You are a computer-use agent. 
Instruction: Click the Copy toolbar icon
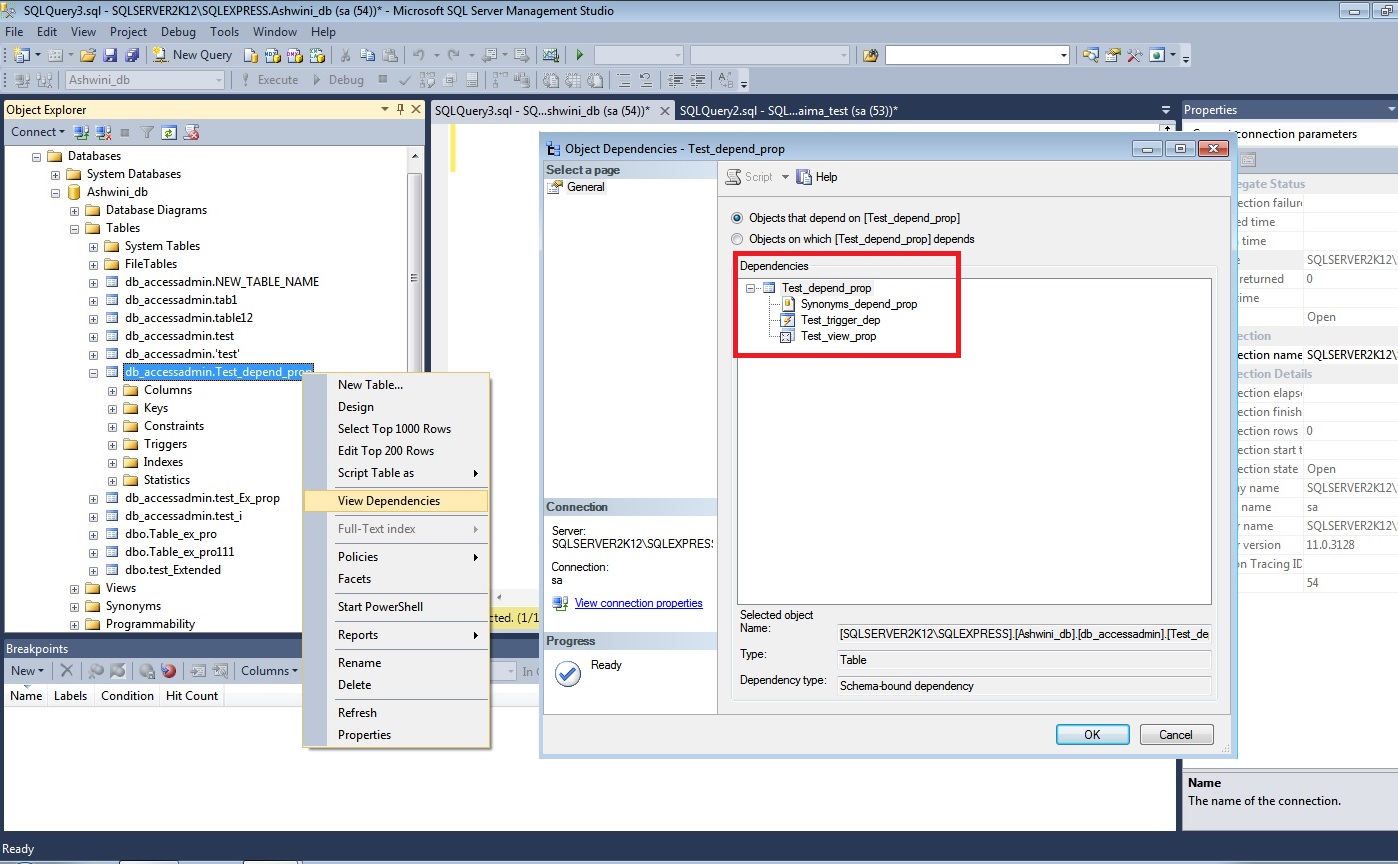click(x=367, y=55)
